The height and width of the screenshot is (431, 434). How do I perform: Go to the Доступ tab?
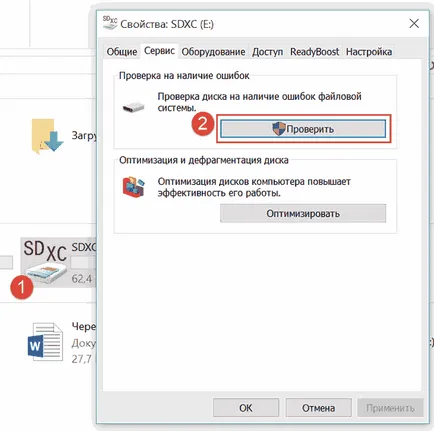[267, 52]
